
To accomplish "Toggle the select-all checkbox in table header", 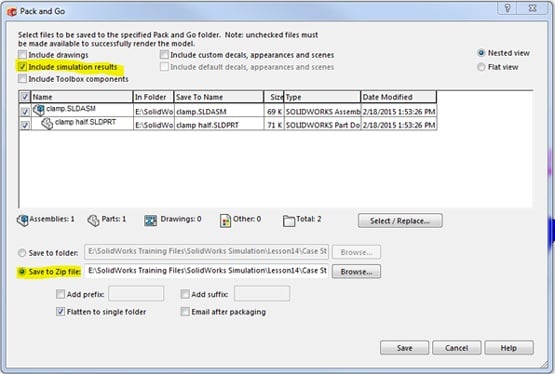I will point(25,97).
